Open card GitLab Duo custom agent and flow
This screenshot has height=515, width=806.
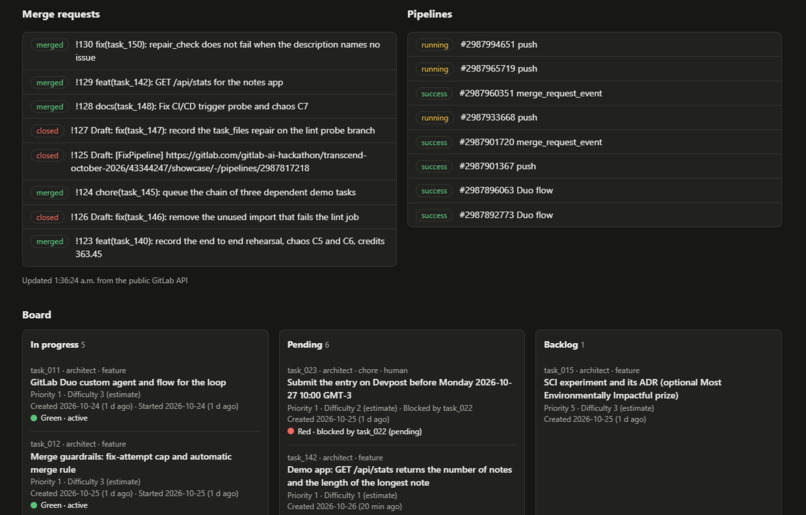(x=128, y=382)
